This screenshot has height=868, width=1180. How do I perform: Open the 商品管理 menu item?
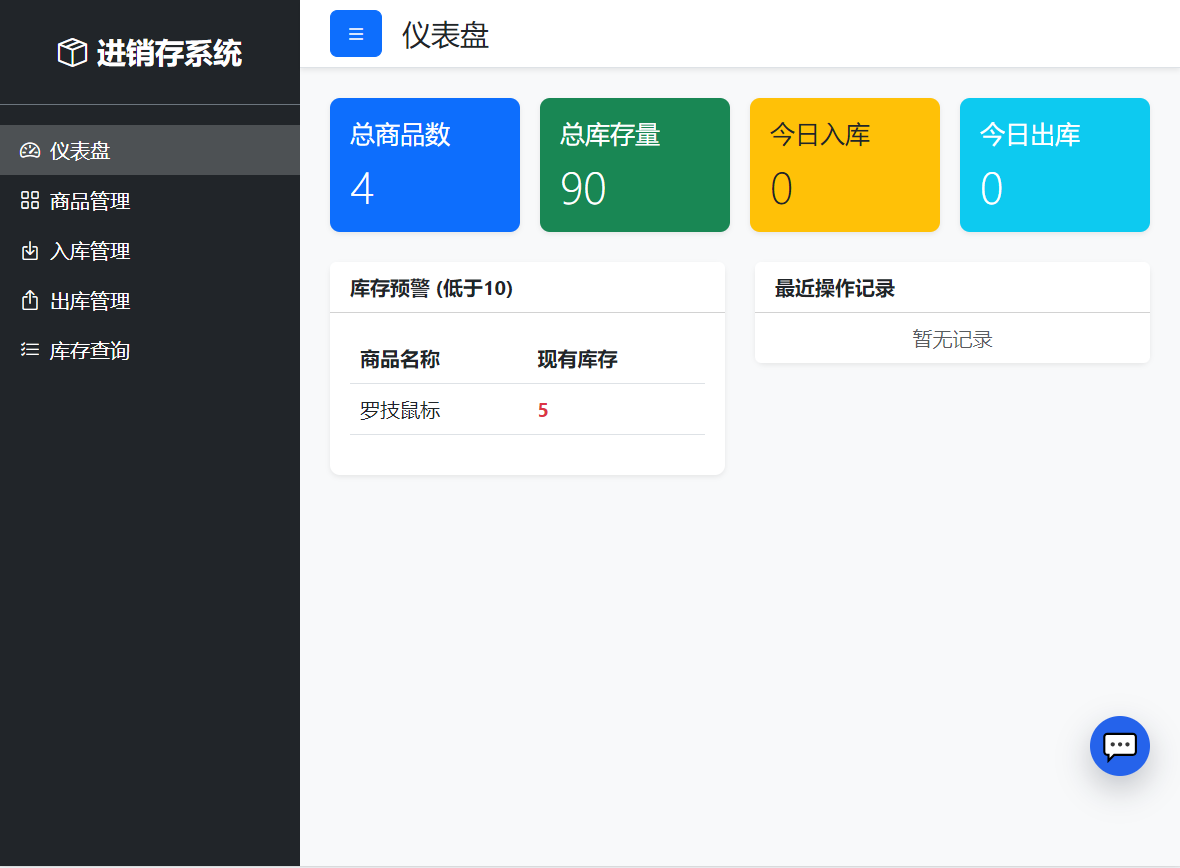90,200
